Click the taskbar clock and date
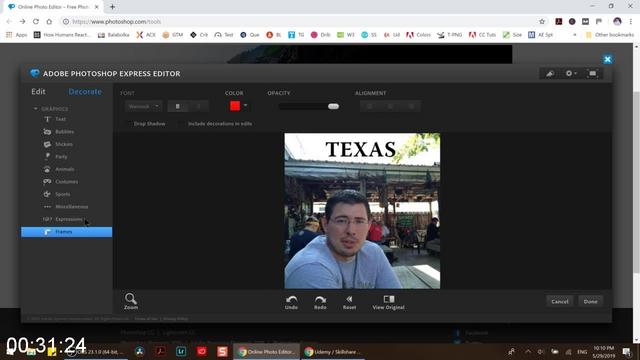640x360 pixels. [603, 352]
